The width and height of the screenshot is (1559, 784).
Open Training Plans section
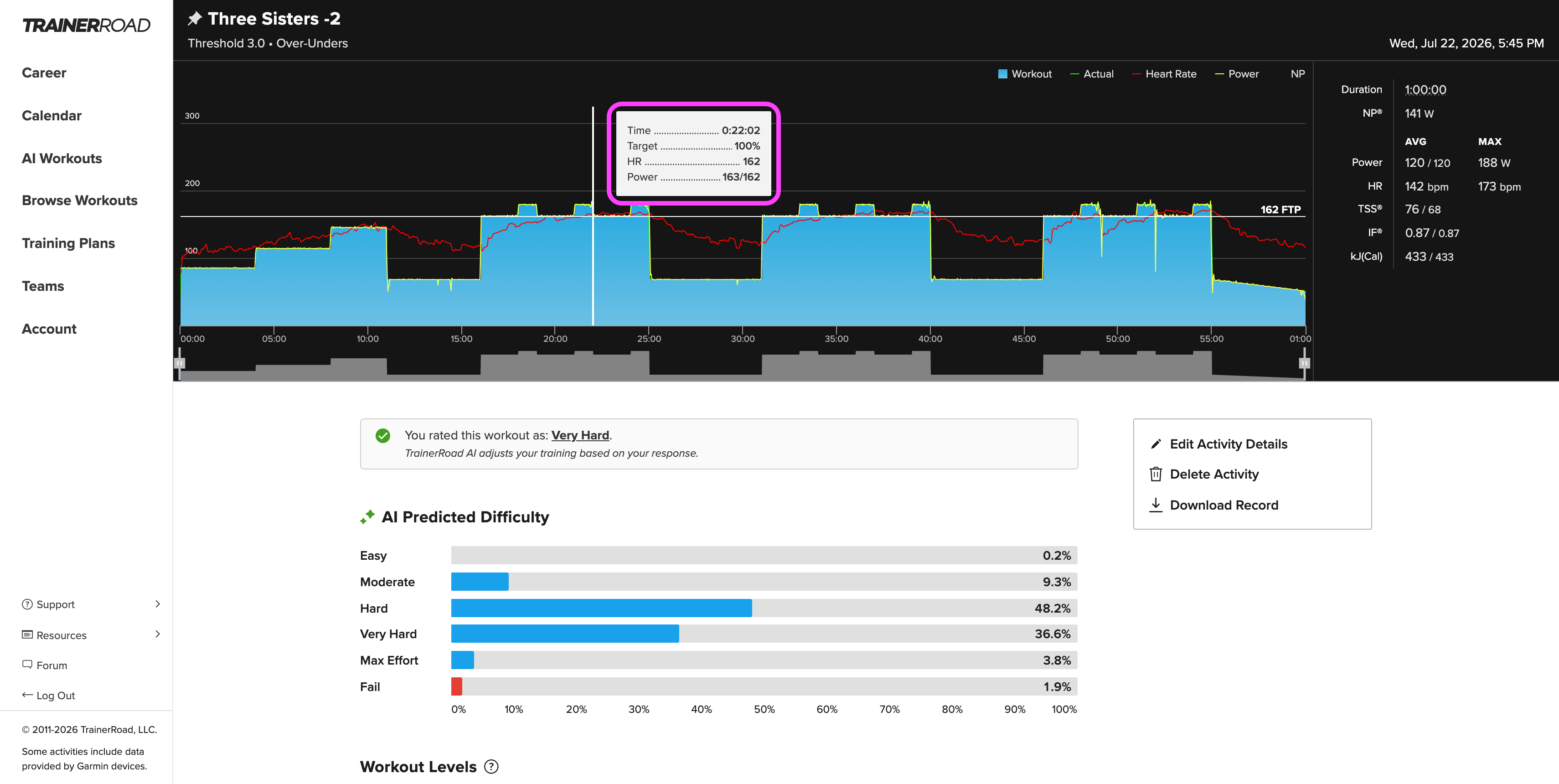pyautogui.click(x=68, y=243)
